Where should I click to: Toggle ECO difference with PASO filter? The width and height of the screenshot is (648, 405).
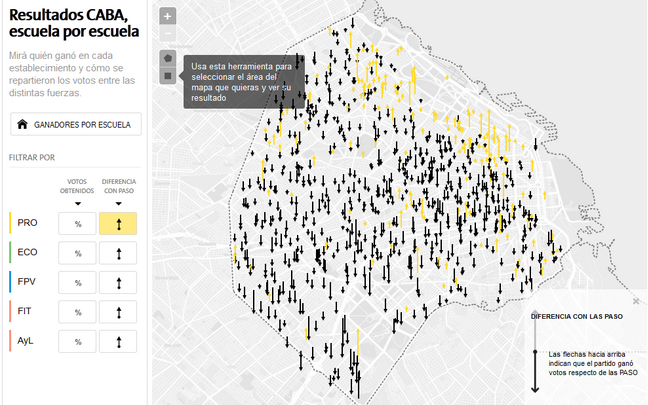coord(118,253)
